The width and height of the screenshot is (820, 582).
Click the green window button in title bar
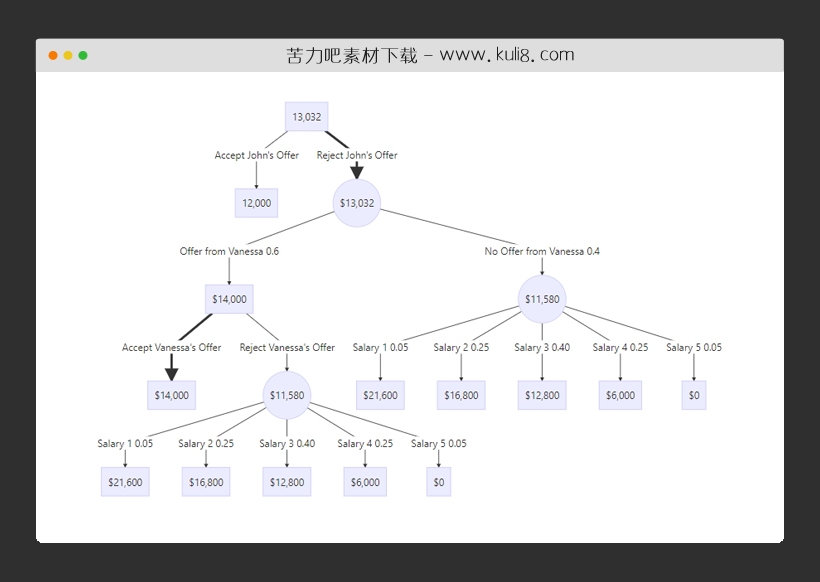tap(83, 55)
